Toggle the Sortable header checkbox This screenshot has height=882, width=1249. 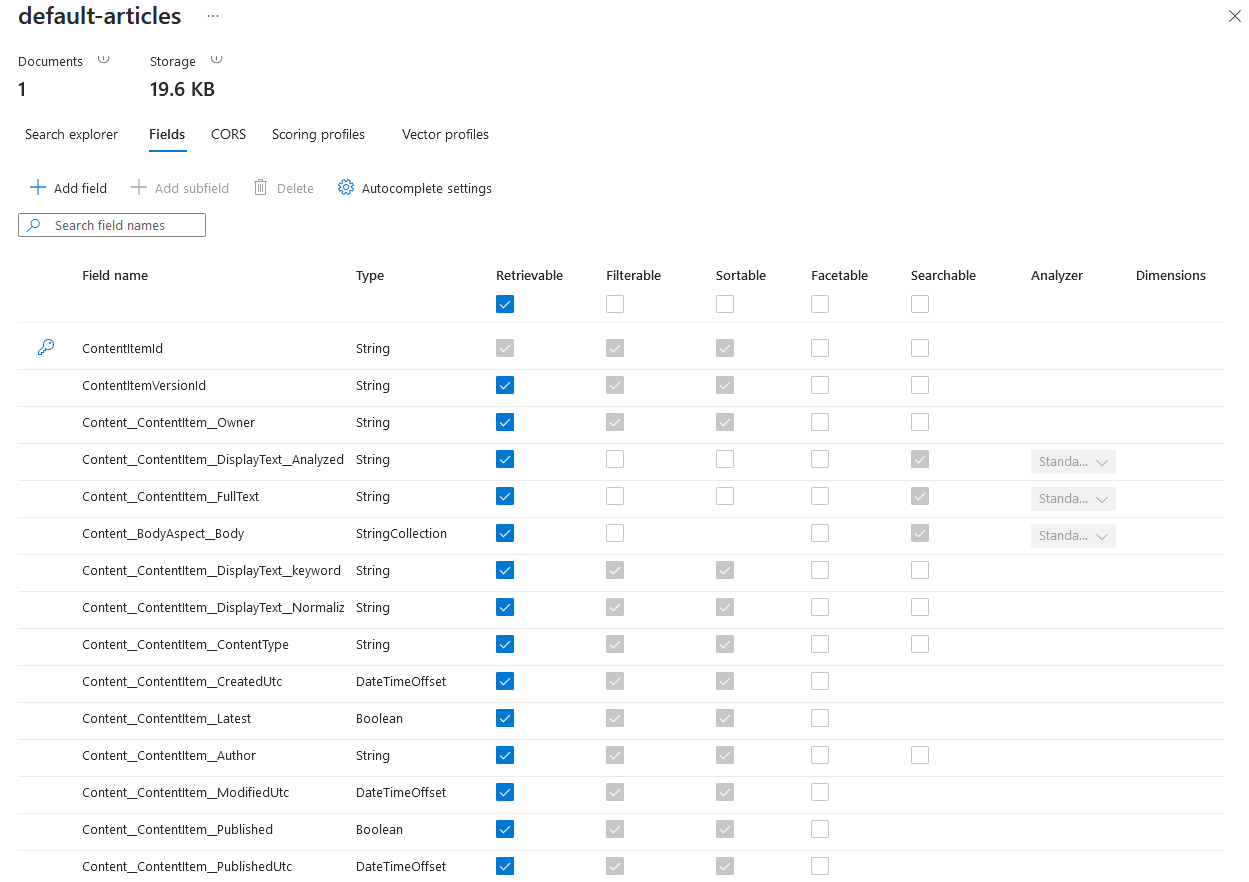click(x=725, y=304)
